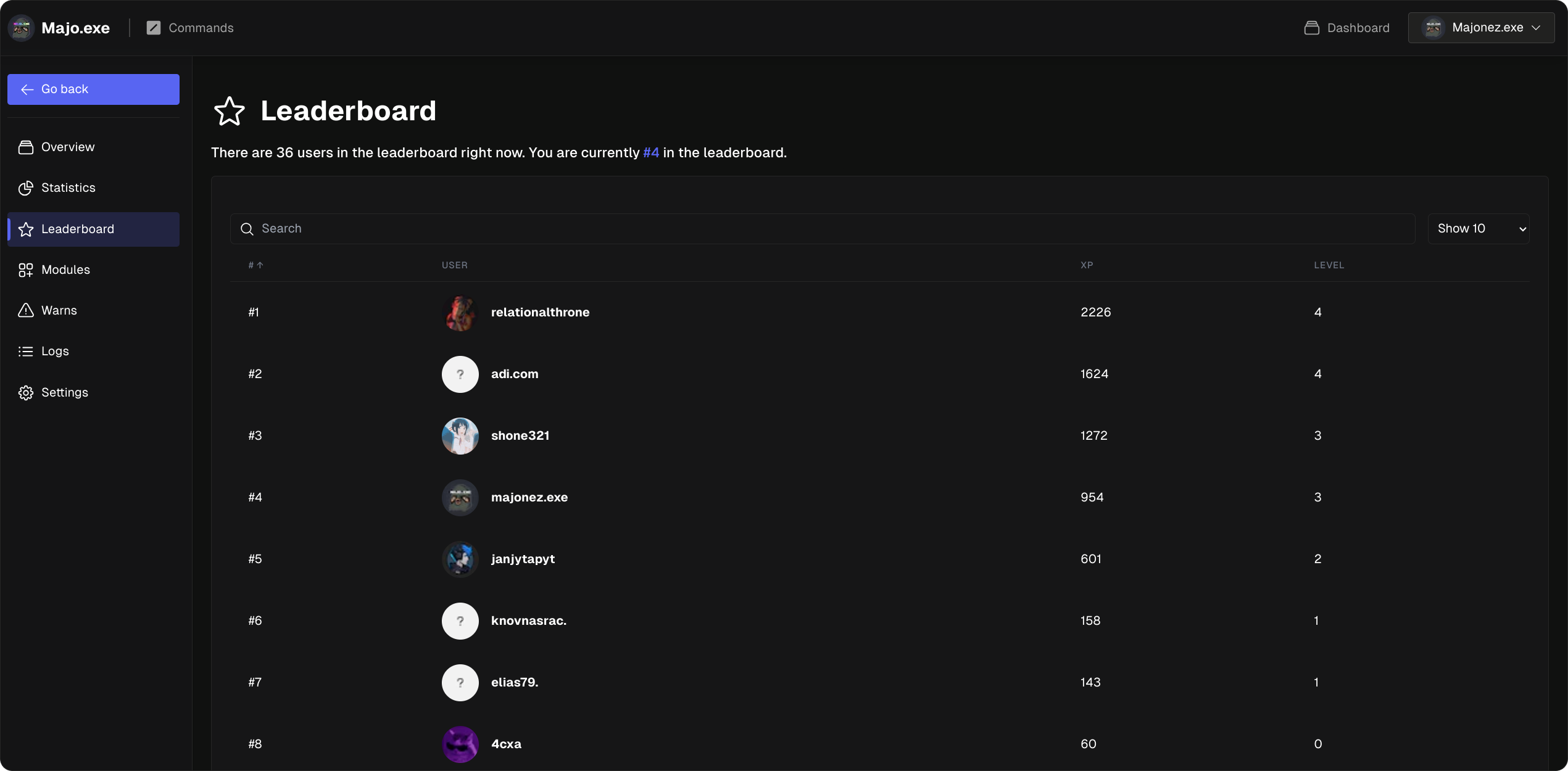
Task: Click the magnifying glass search icon
Action: [247, 229]
